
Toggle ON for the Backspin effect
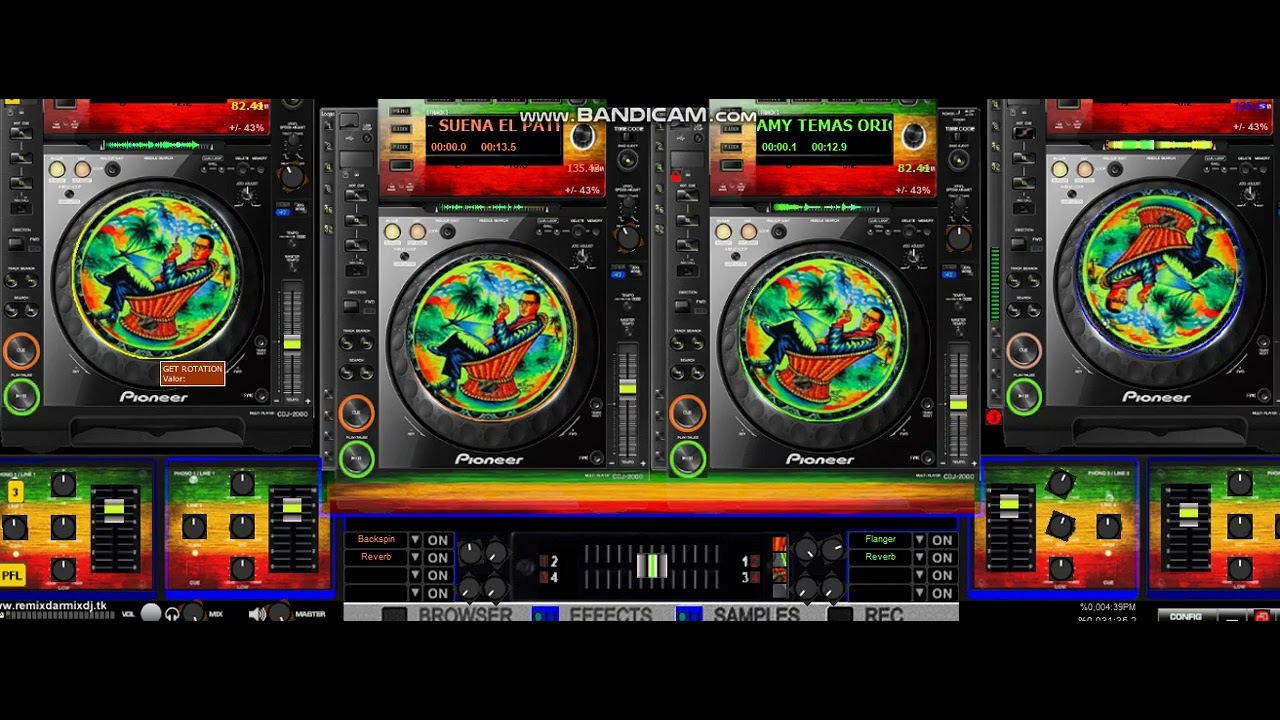pyautogui.click(x=438, y=540)
